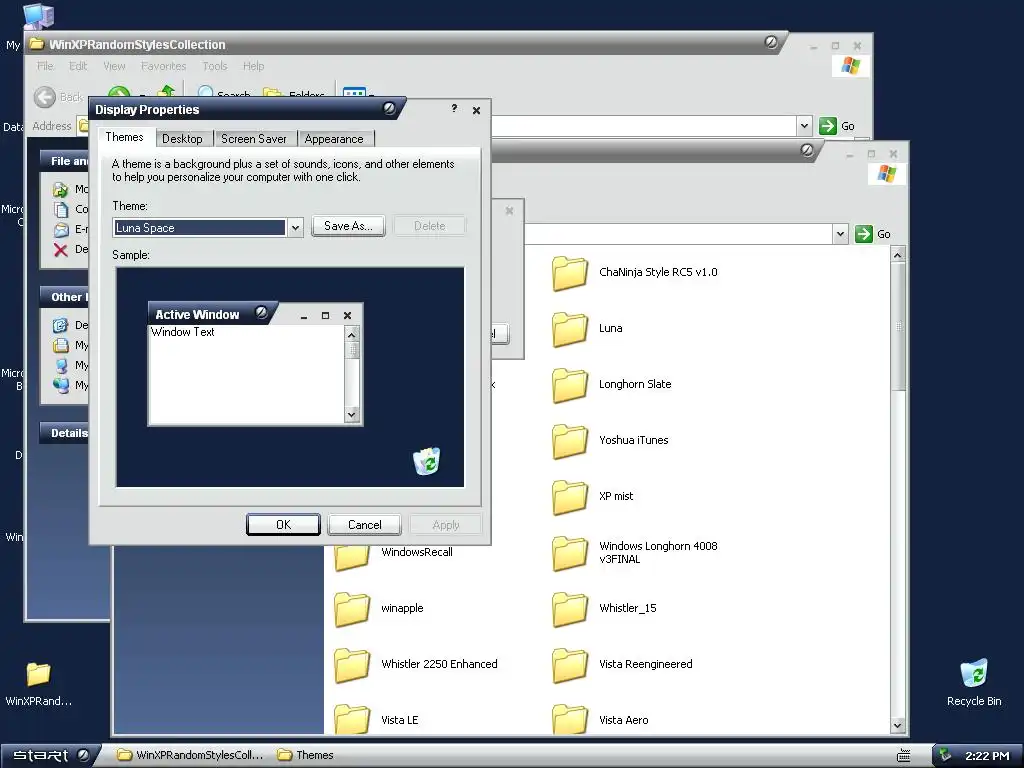This screenshot has height=768, width=1024.
Task: Click the Display Properties help question mark
Action: click(x=454, y=108)
